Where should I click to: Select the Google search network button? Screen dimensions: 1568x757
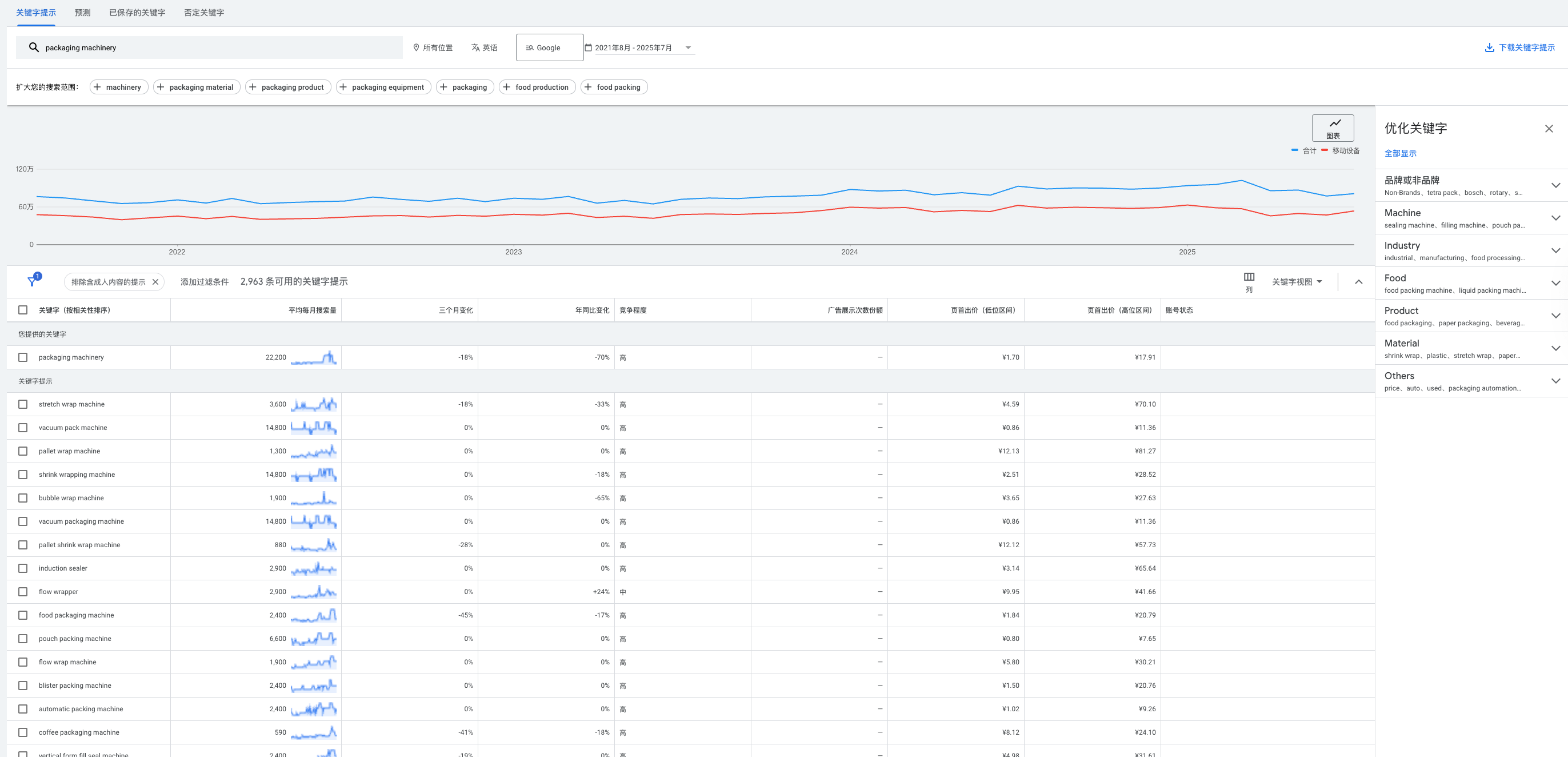(550, 47)
